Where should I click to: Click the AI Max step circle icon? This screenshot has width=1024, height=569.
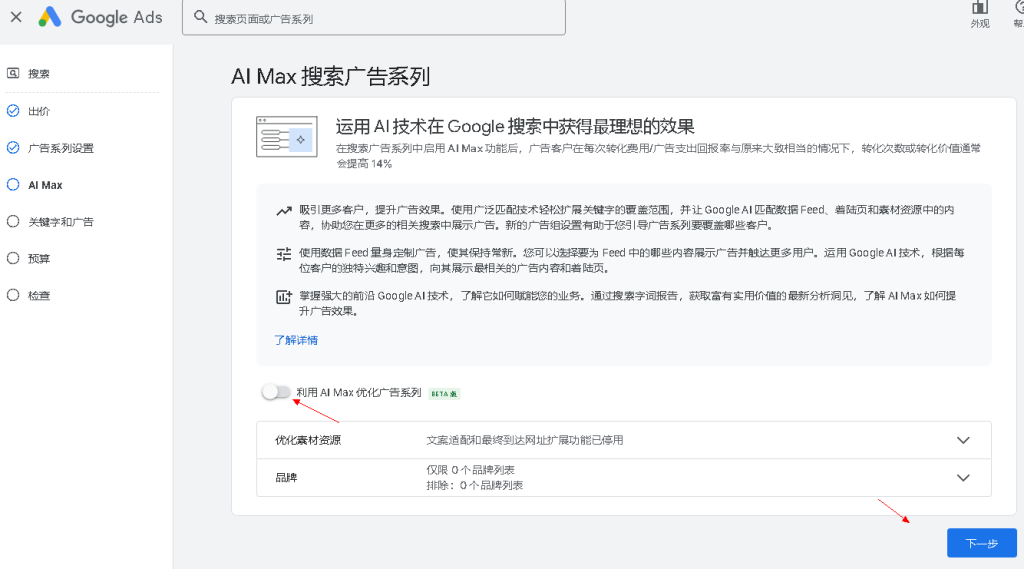tap(13, 184)
